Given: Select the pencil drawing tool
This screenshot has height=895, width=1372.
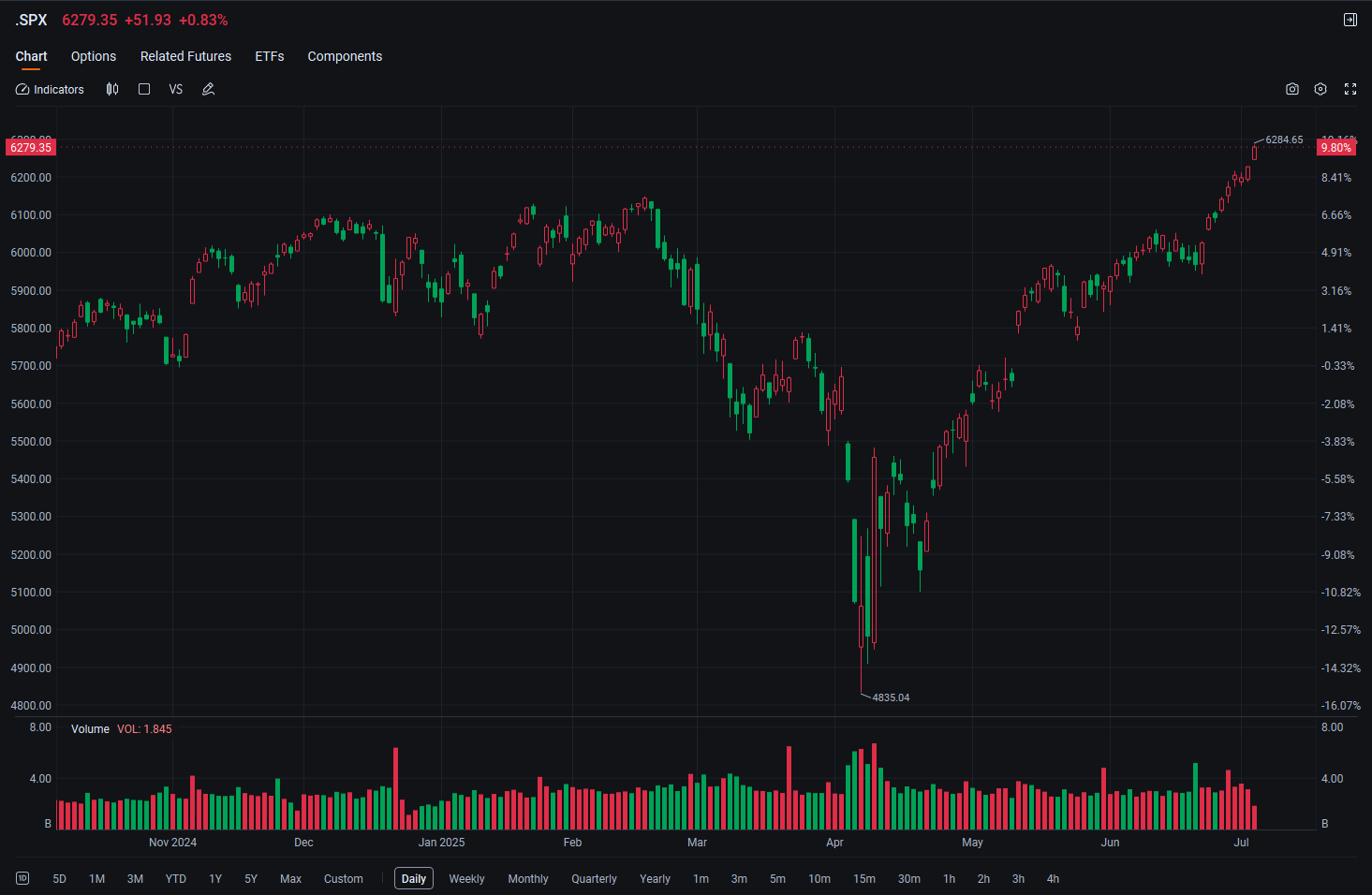Looking at the screenshot, I should (208, 89).
